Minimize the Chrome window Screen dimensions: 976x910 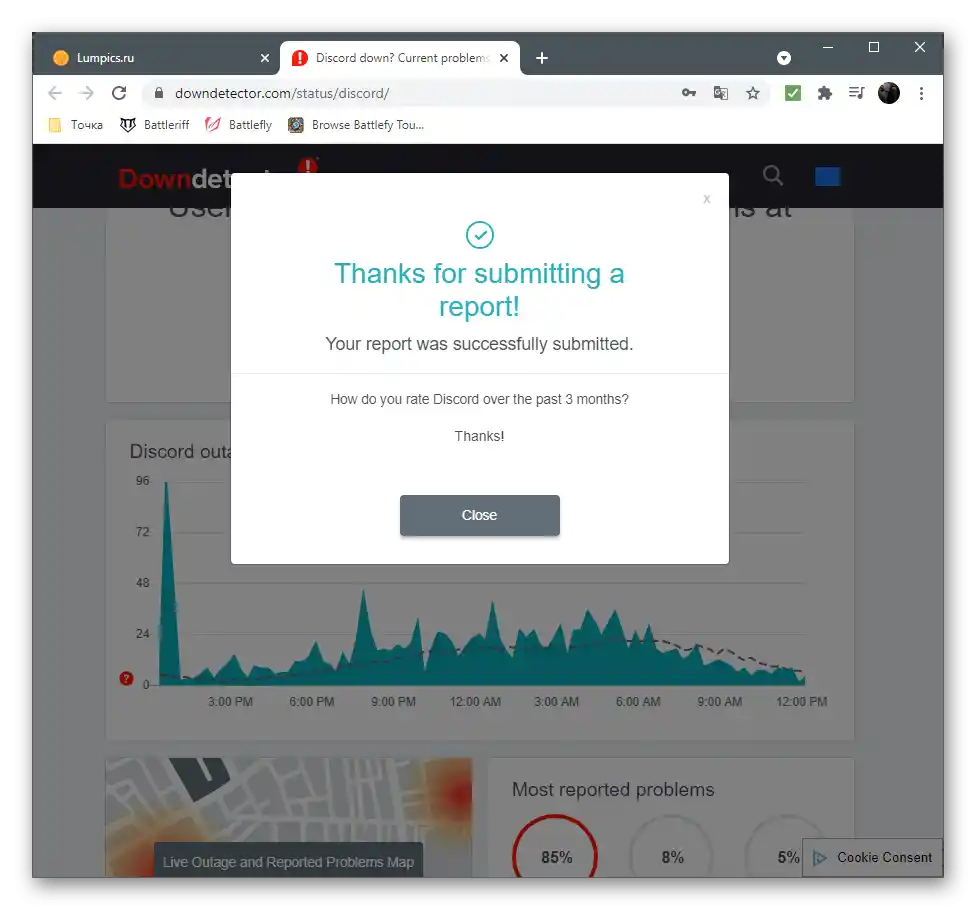click(x=828, y=47)
